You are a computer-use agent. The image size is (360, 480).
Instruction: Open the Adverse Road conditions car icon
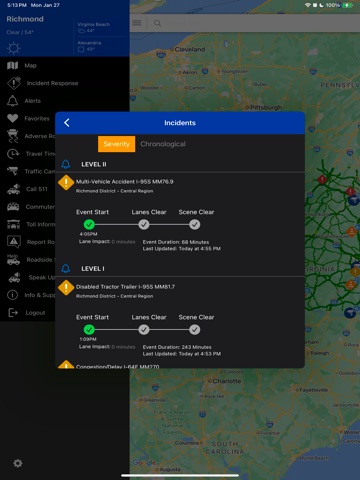pos(13,136)
